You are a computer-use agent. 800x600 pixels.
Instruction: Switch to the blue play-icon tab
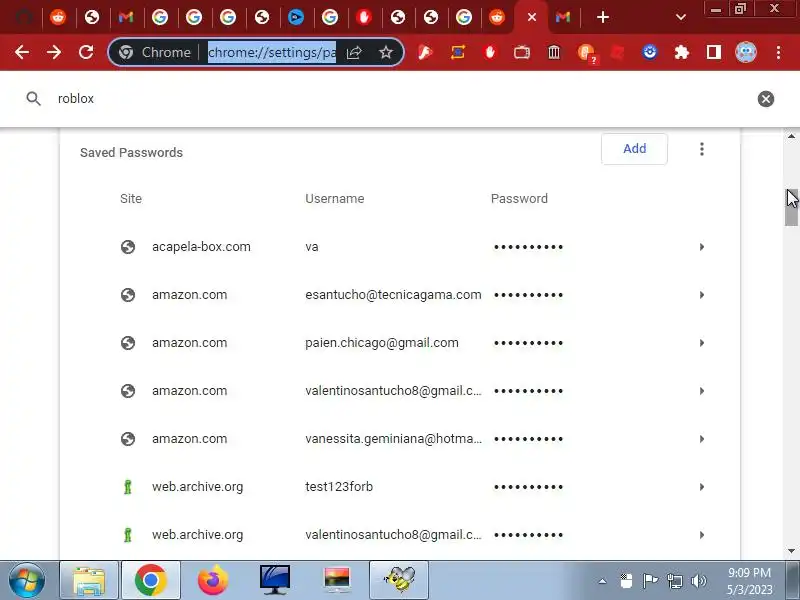pyautogui.click(x=296, y=17)
